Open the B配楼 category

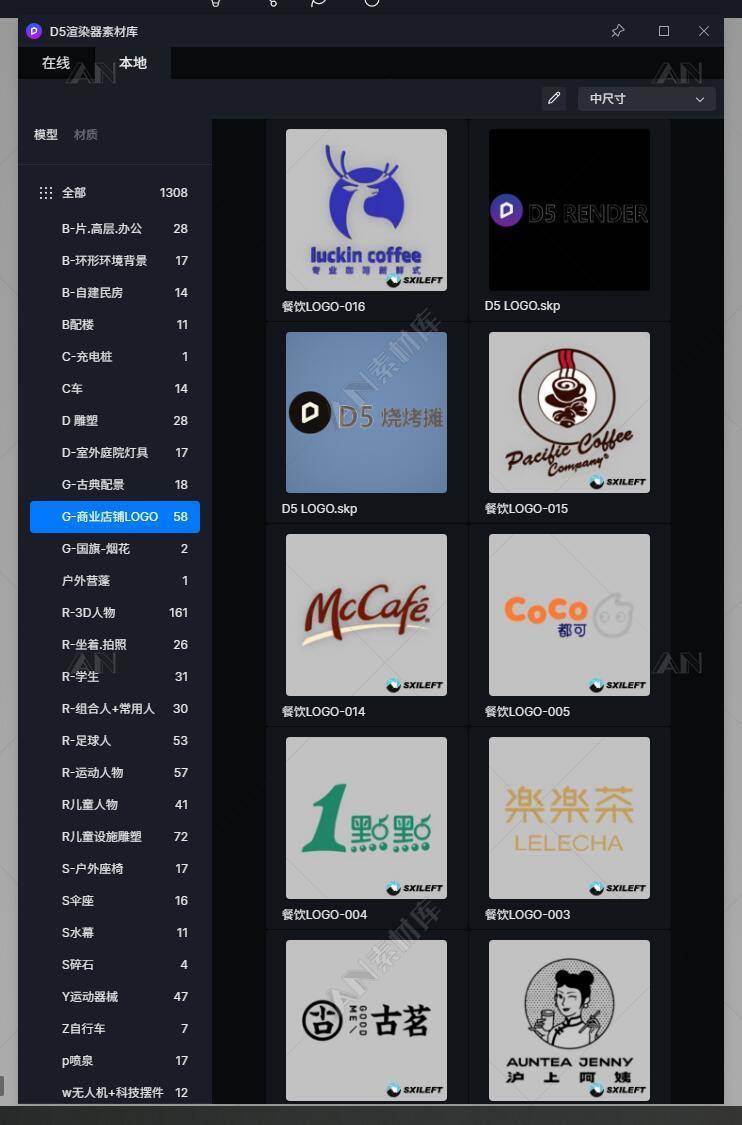(115, 325)
